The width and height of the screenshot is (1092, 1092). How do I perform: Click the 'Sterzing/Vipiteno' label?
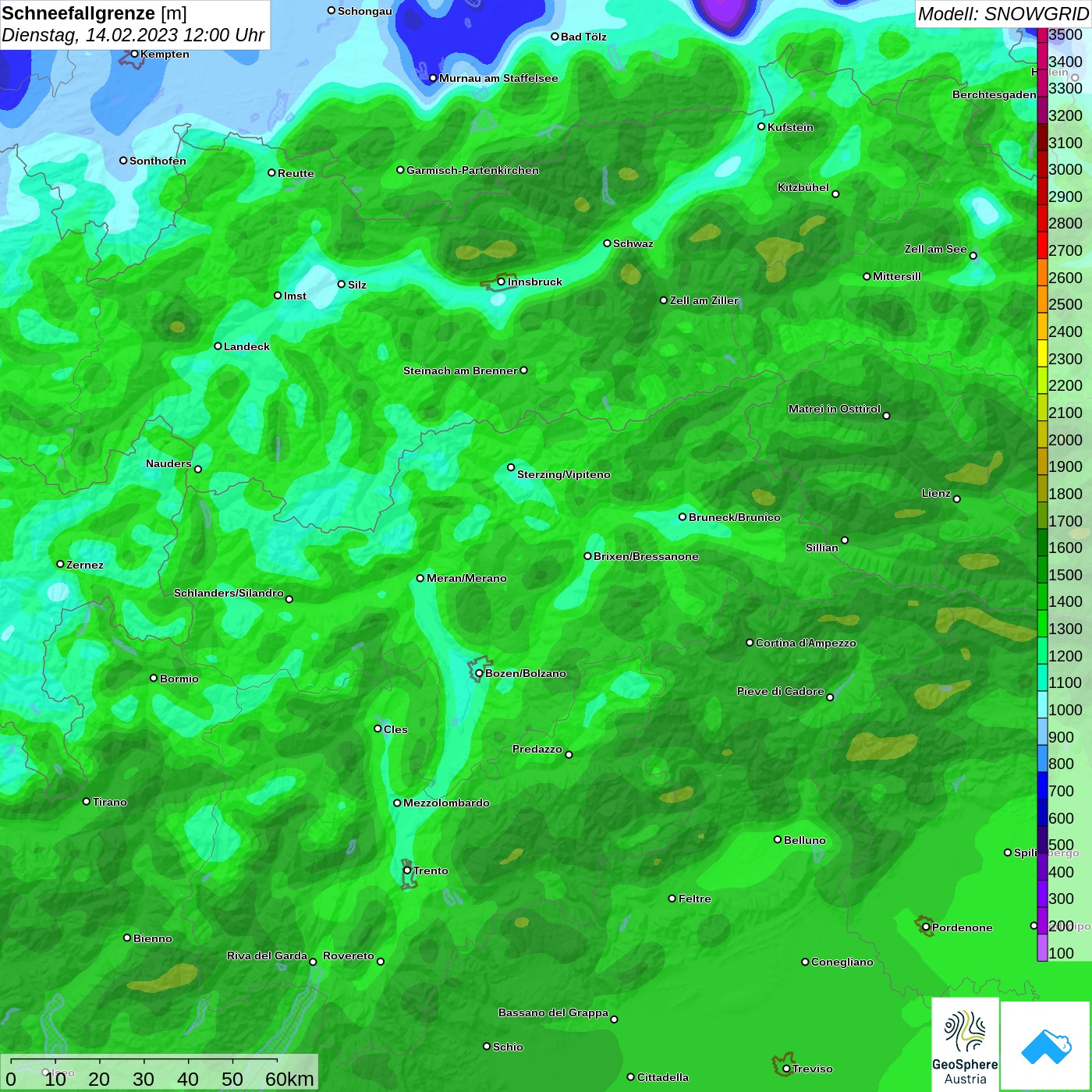click(x=564, y=474)
